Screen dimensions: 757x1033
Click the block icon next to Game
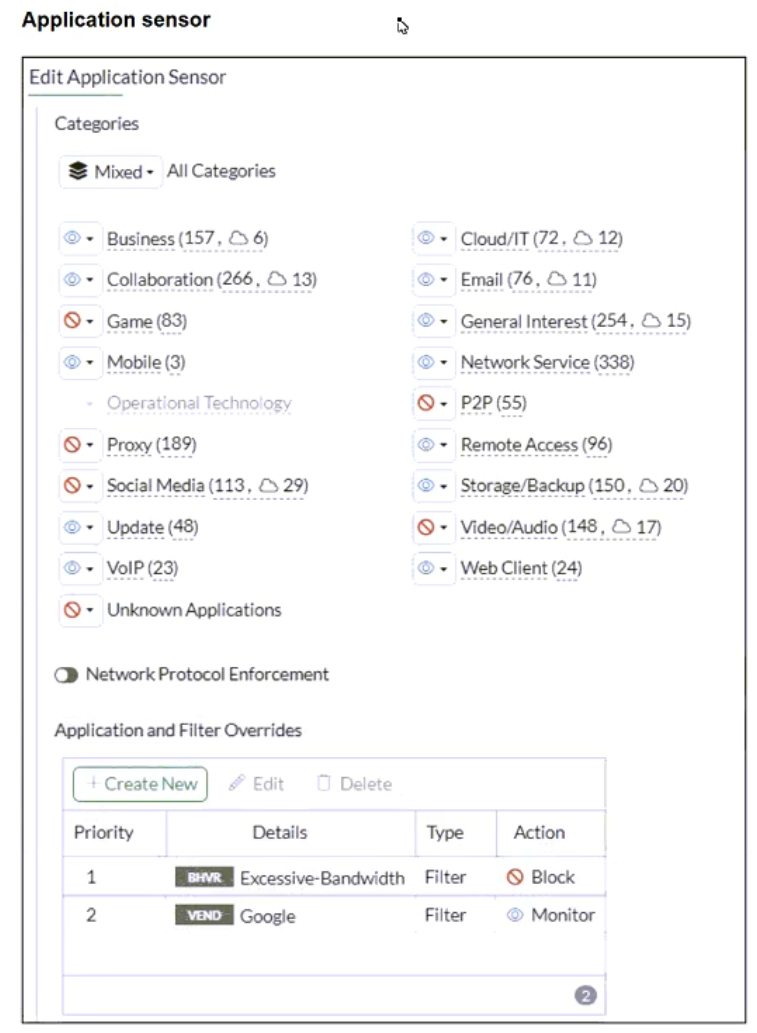(x=72, y=321)
